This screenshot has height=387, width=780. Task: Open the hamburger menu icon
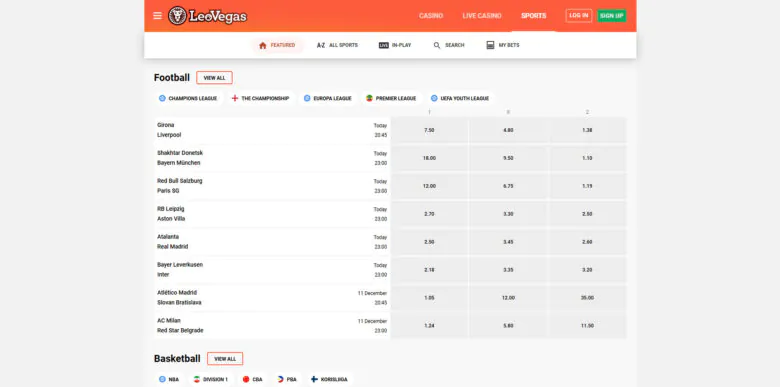157,15
